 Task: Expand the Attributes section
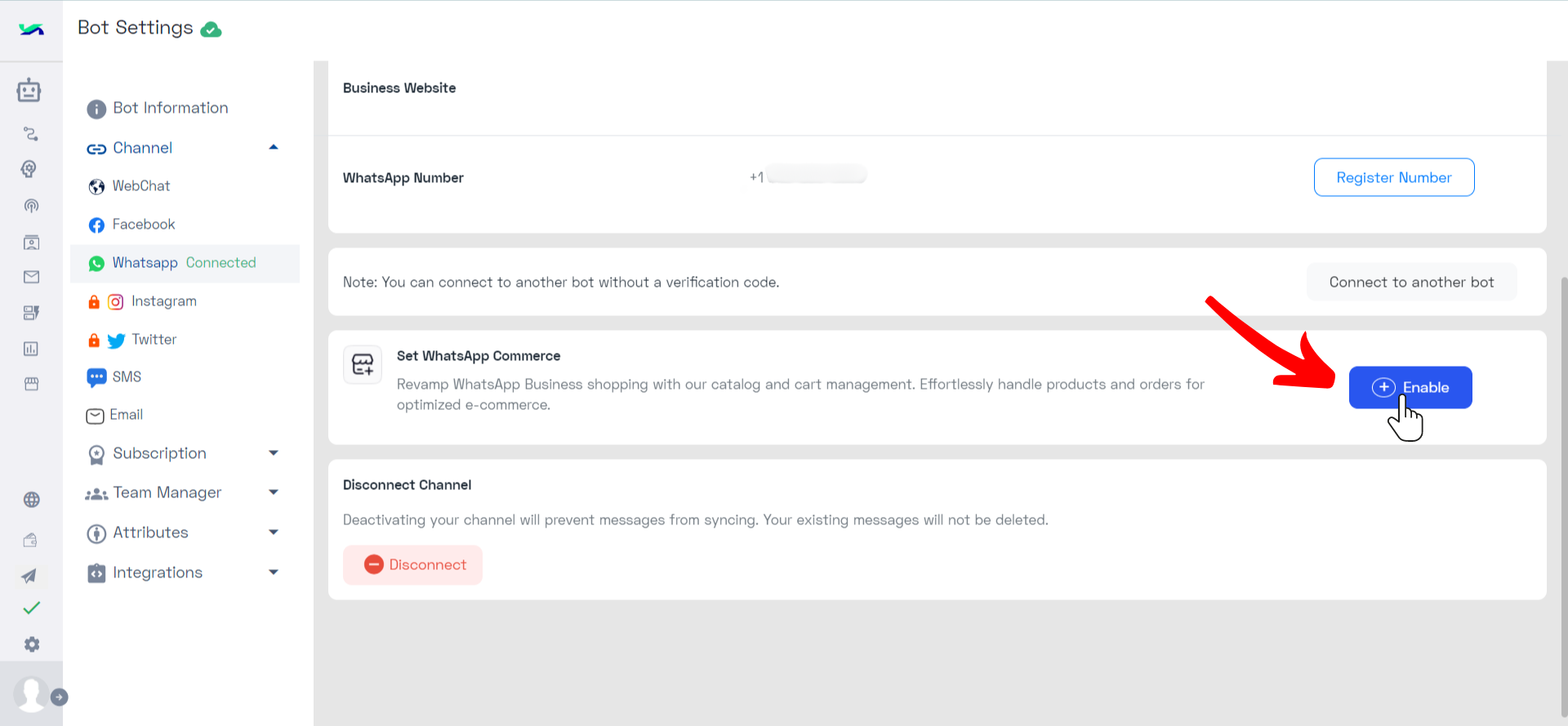183,532
